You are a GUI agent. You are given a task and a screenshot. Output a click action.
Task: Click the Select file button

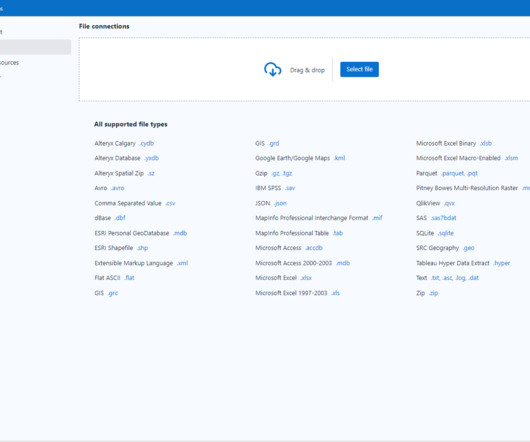(x=359, y=69)
